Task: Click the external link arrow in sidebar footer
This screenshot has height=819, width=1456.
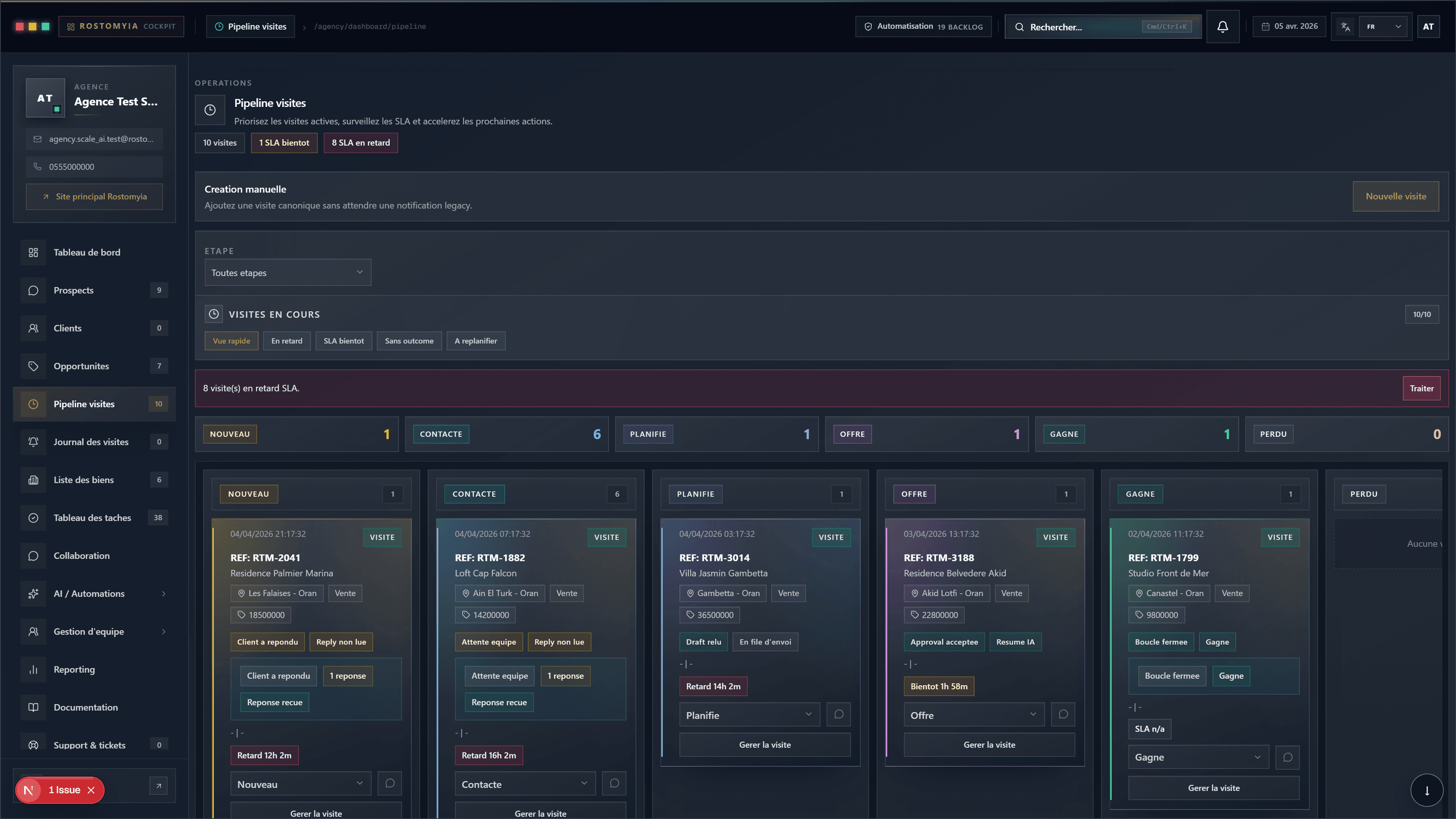Action: 159,786
